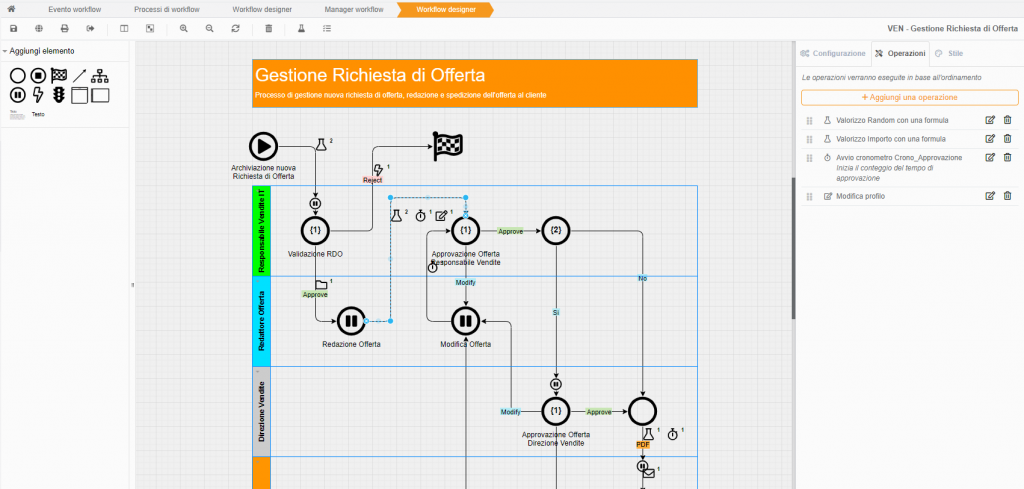Click Aggiungi una operazione button
This screenshot has width=1024, height=489.
pyautogui.click(x=909, y=97)
